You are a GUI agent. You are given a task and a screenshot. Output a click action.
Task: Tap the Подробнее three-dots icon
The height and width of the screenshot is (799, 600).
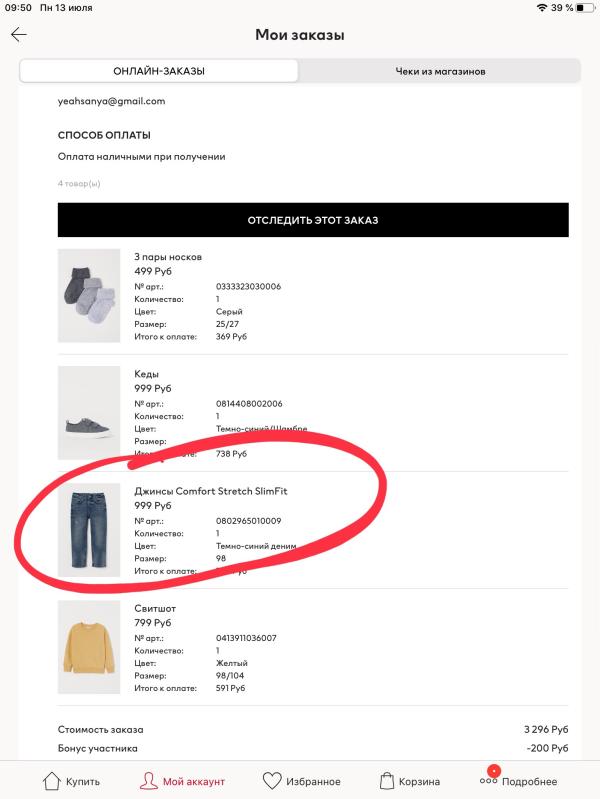[x=488, y=781]
